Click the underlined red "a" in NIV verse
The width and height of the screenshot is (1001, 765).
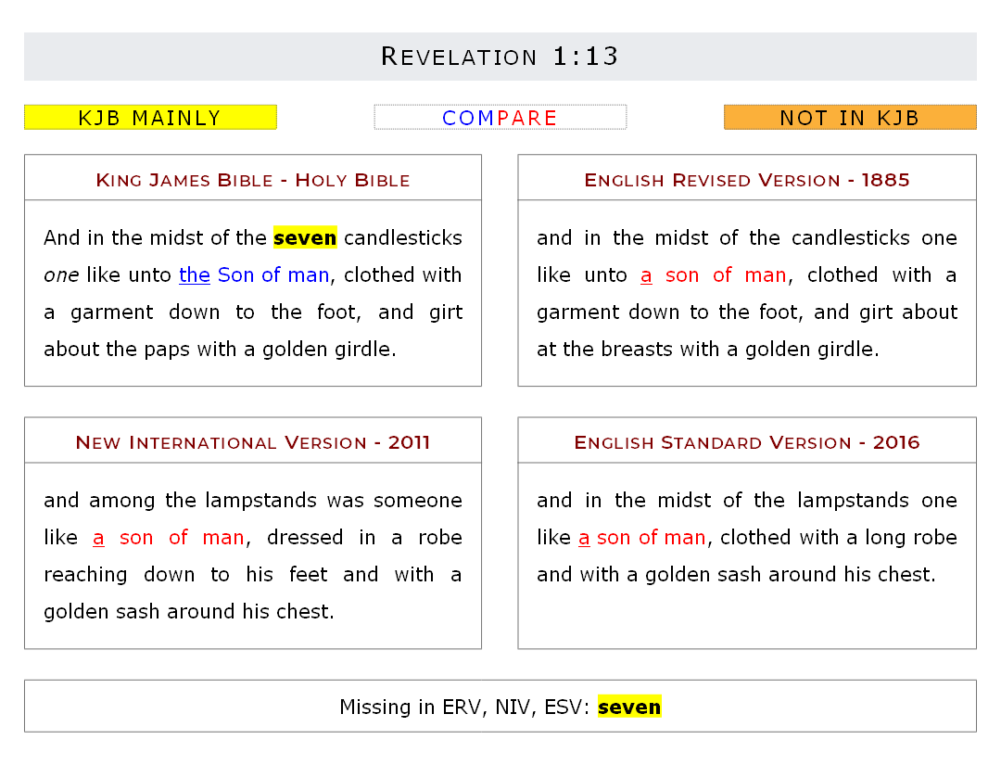point(98,538)
